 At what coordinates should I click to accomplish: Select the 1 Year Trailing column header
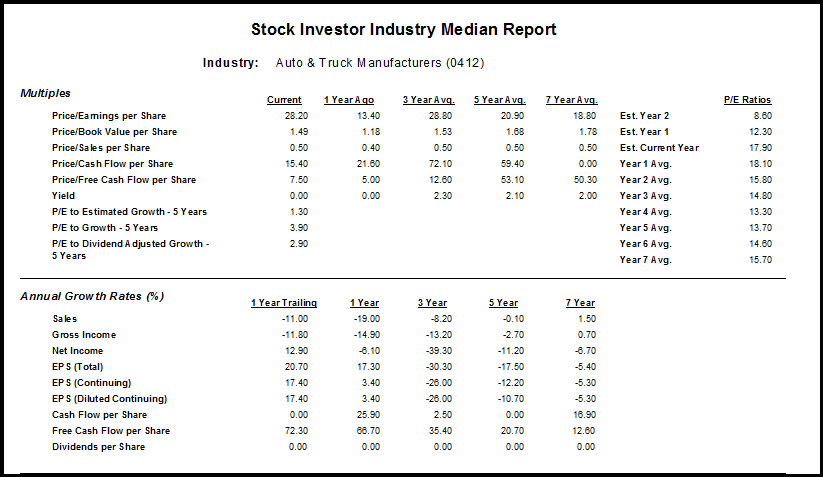tap(284, 303)
